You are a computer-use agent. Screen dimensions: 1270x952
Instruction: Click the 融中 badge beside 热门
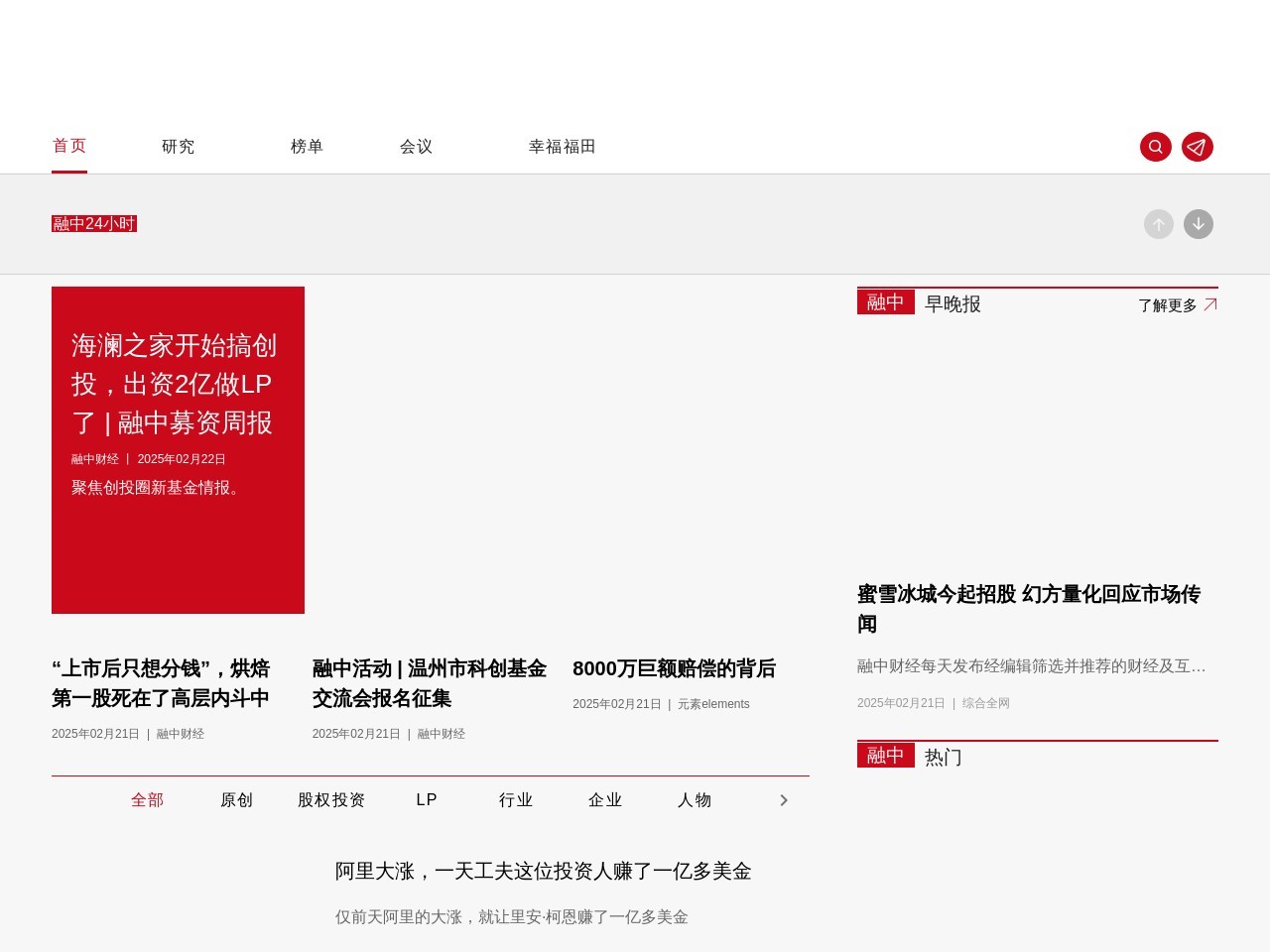click(x=886, y=756)
